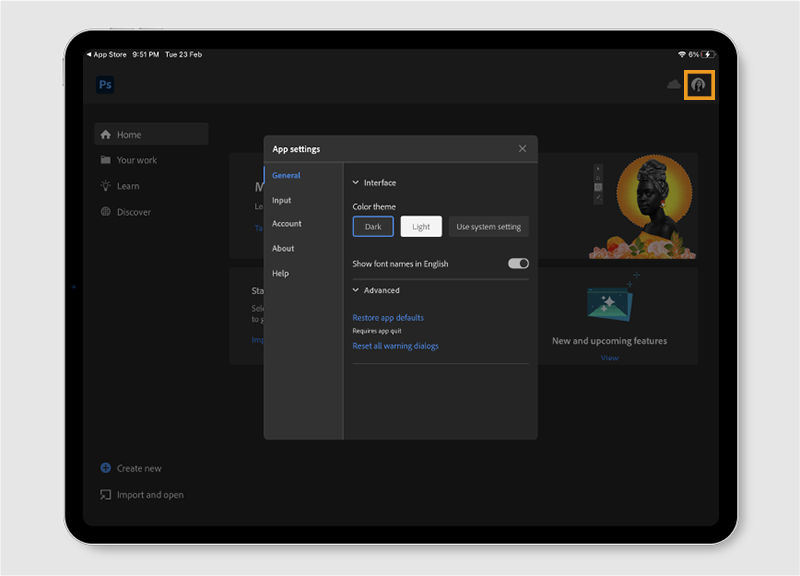Select Use system setting for theme
This screenshot has height=576, width=800.
point(489,226)
